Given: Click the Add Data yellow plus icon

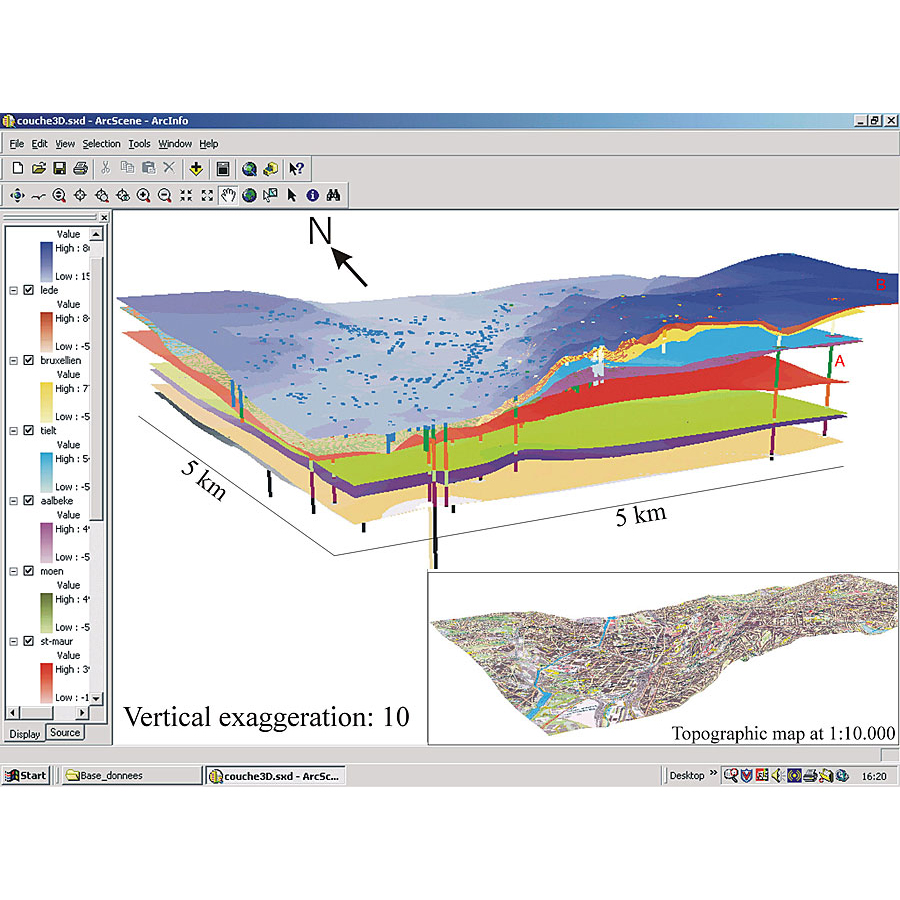Looking at the screenshot, I should coord(196,169).
